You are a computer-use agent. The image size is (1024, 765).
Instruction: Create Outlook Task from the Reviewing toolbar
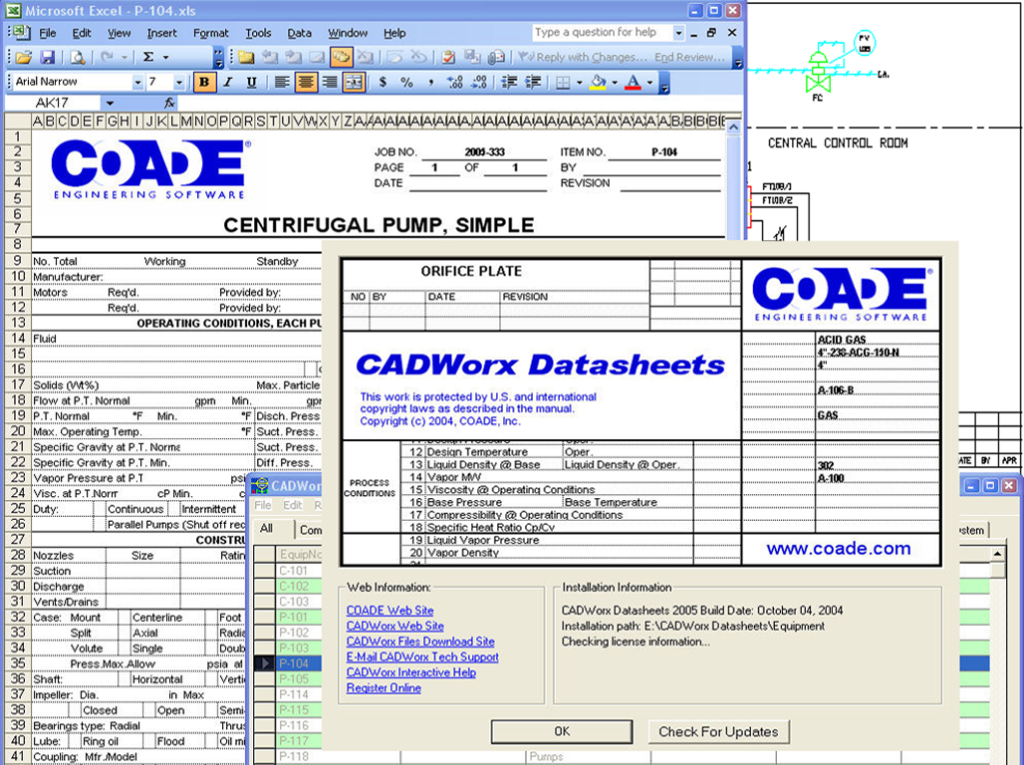pos(448,57)
